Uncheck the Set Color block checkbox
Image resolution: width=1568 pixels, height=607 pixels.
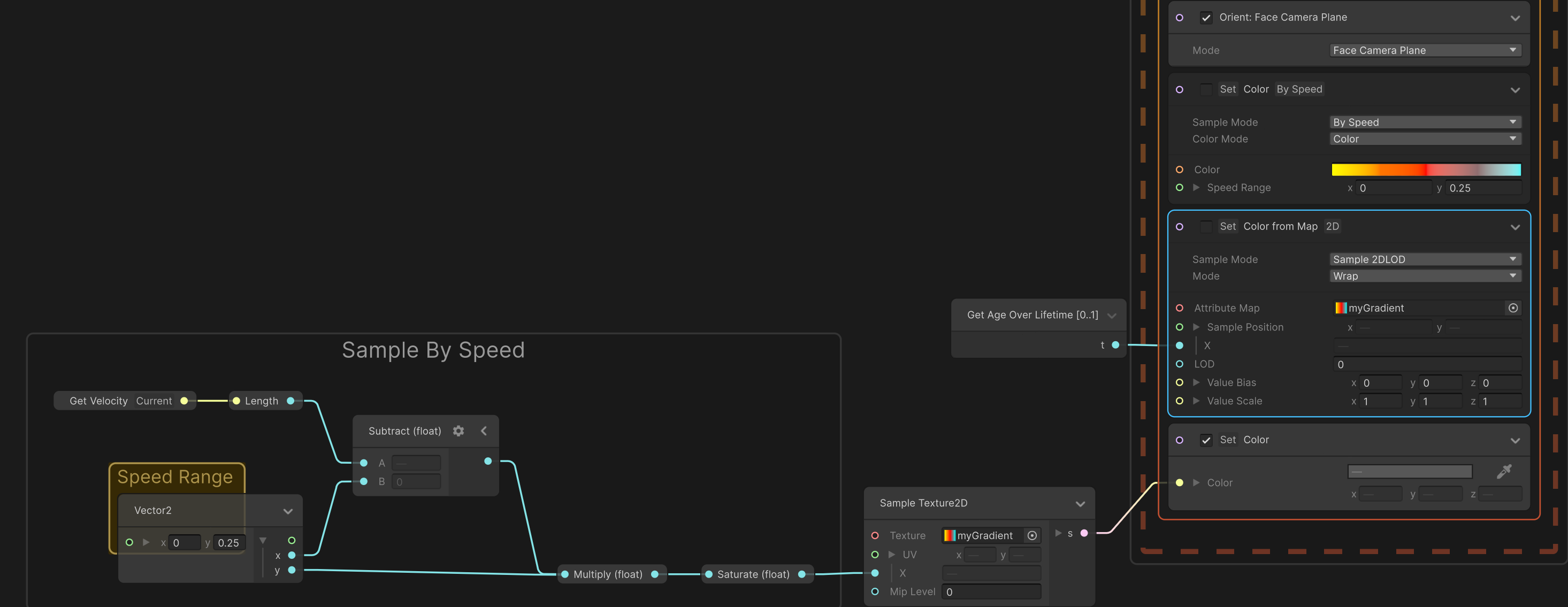tap(1206, 440)
